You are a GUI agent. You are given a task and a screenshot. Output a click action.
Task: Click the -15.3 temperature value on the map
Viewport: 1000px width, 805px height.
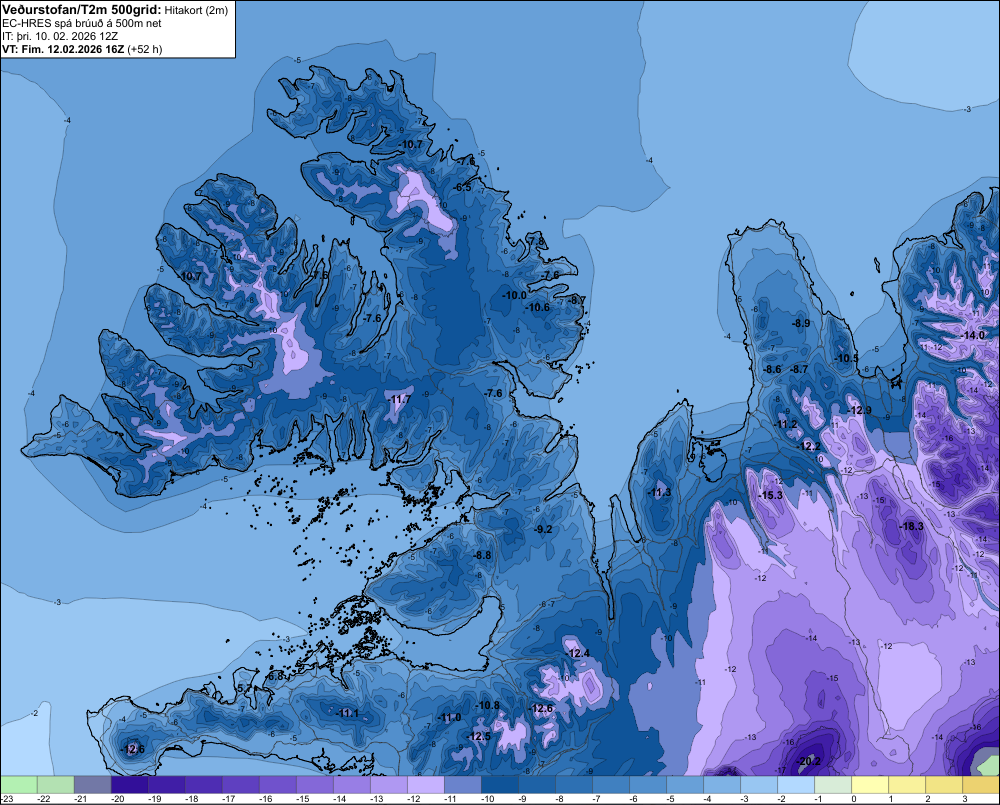click(770, 495)
